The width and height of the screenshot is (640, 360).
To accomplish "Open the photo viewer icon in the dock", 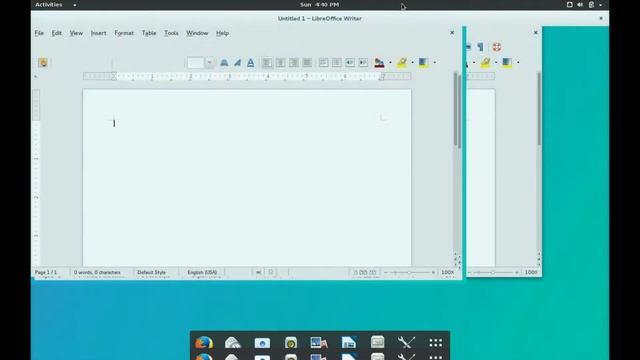I will coord(319,342).
